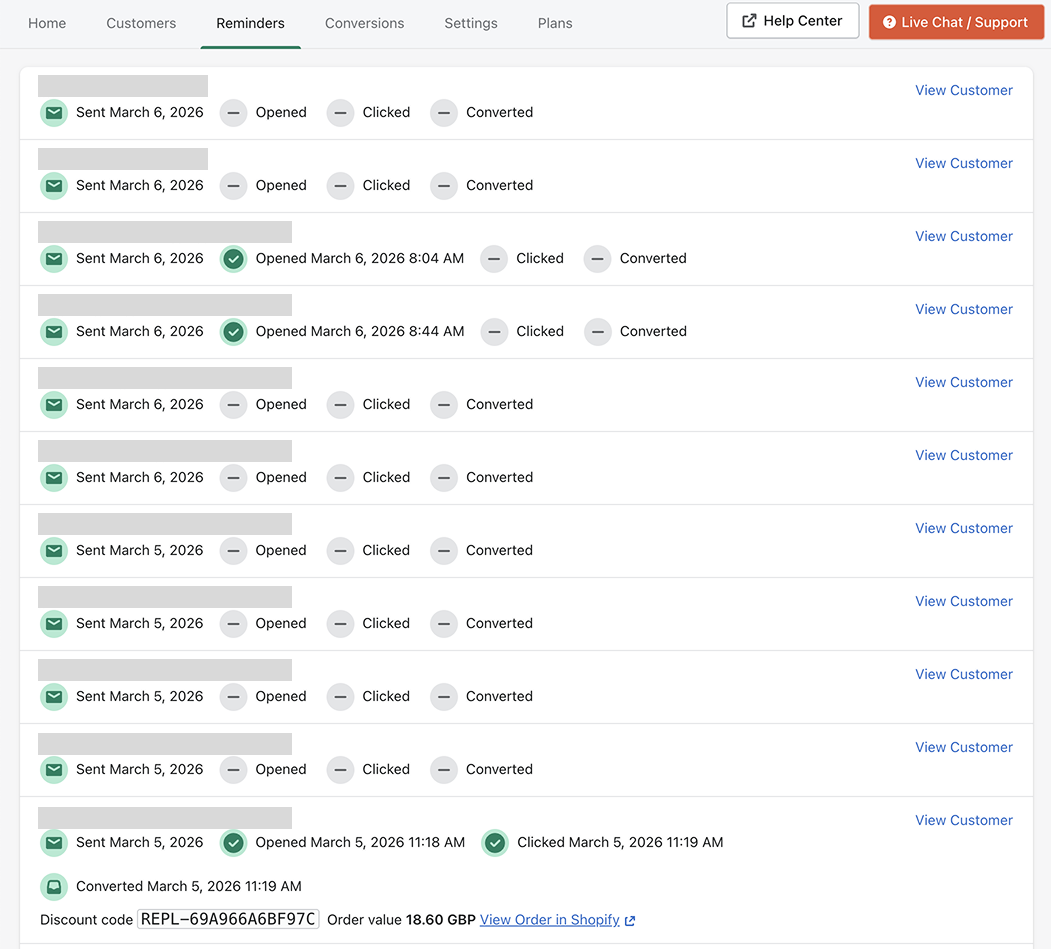
Task: Start Live Chat / Support
Action: 955,22
